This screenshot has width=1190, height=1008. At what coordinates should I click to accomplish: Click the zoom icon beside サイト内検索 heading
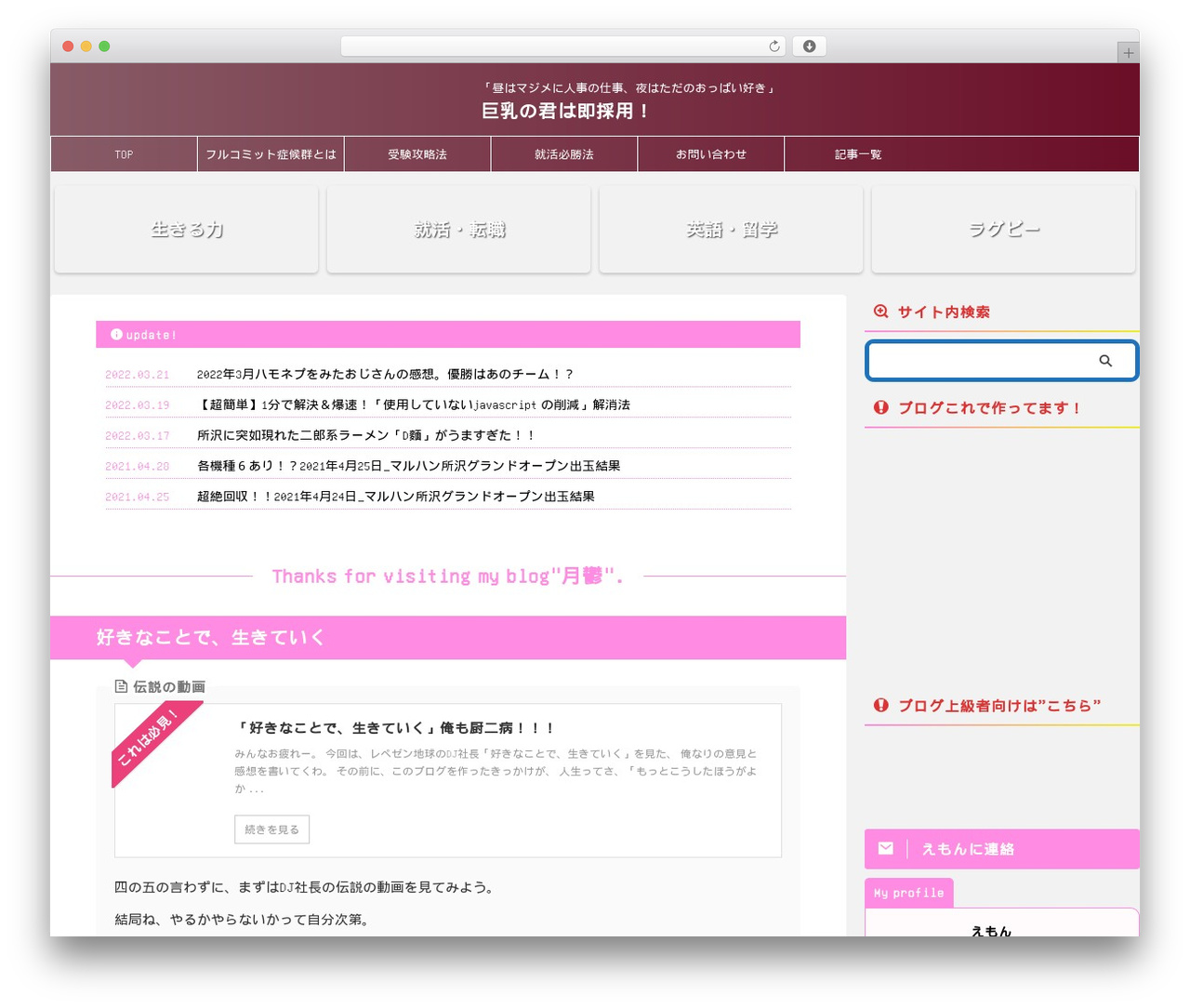tap(881, 312)
